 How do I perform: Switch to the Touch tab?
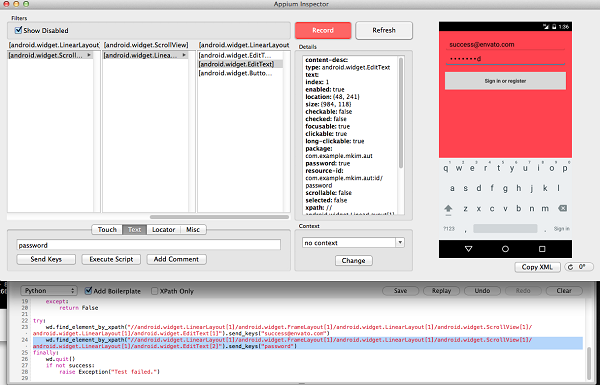[x=107, y=229]
